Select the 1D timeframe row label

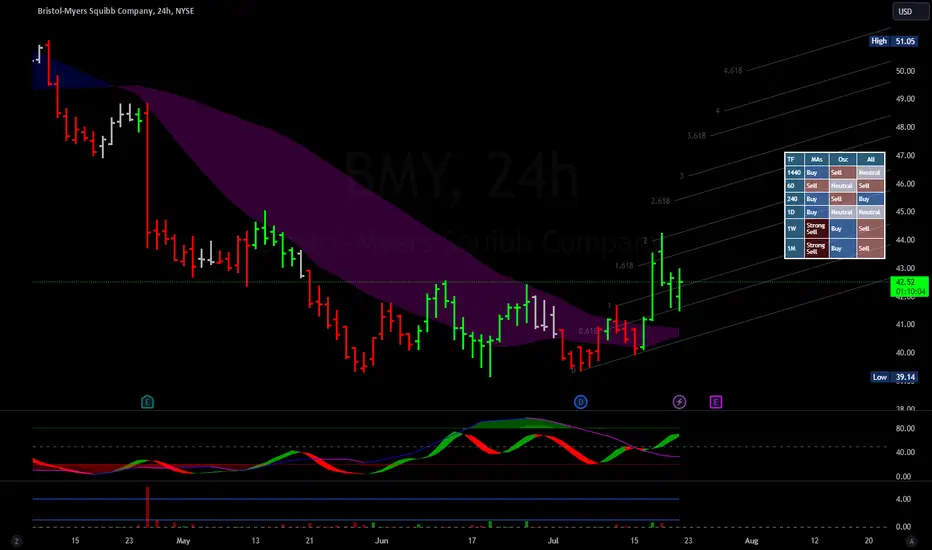click(x=795, y=212)
